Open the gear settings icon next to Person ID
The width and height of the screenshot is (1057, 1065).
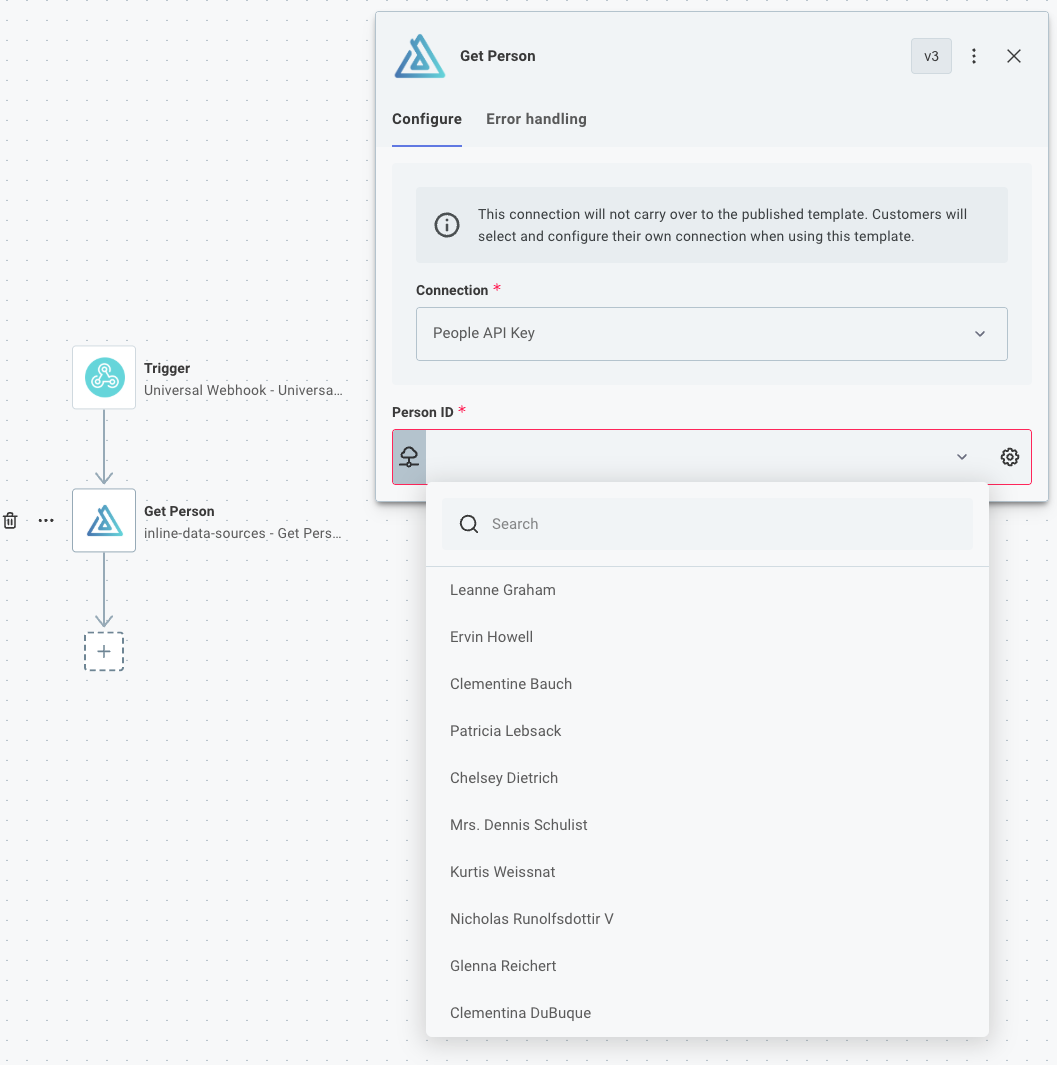(1009, 457)
